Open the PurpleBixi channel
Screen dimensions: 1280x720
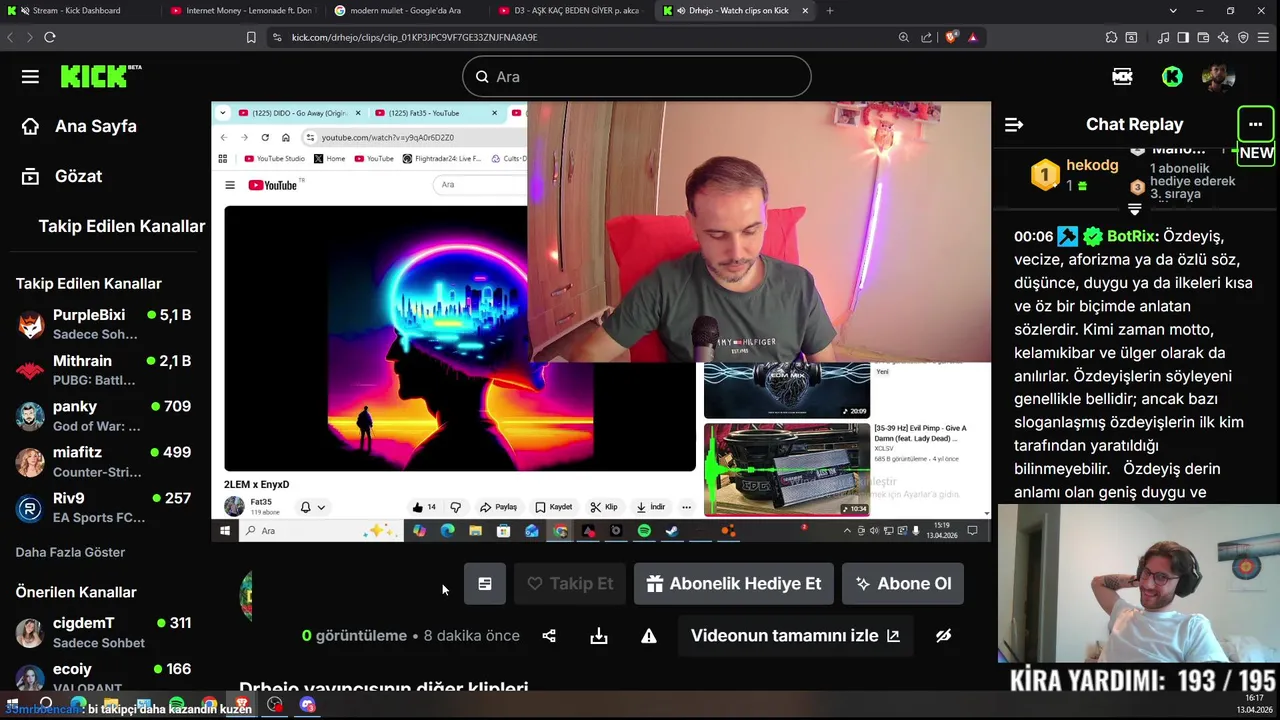point(105,324)
